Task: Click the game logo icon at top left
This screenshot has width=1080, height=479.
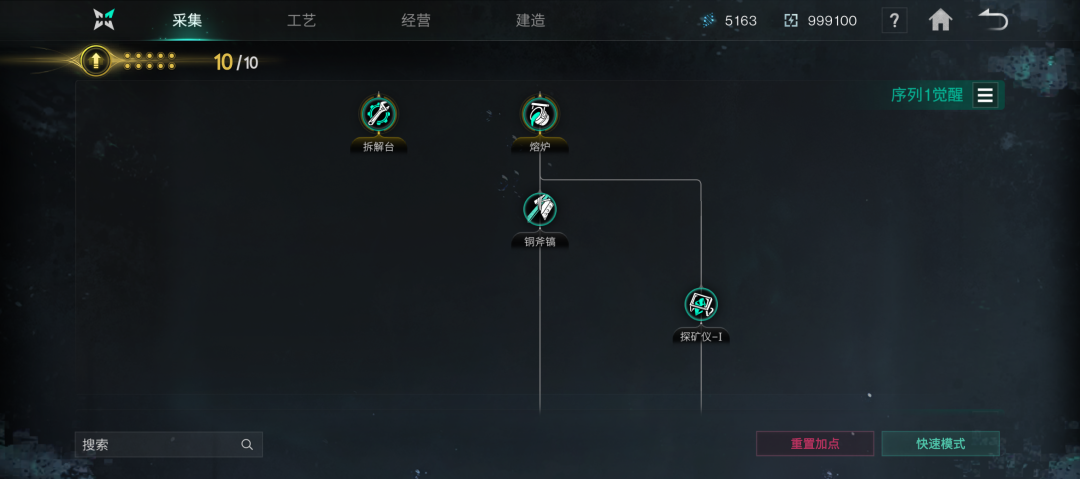Action: 104,20
